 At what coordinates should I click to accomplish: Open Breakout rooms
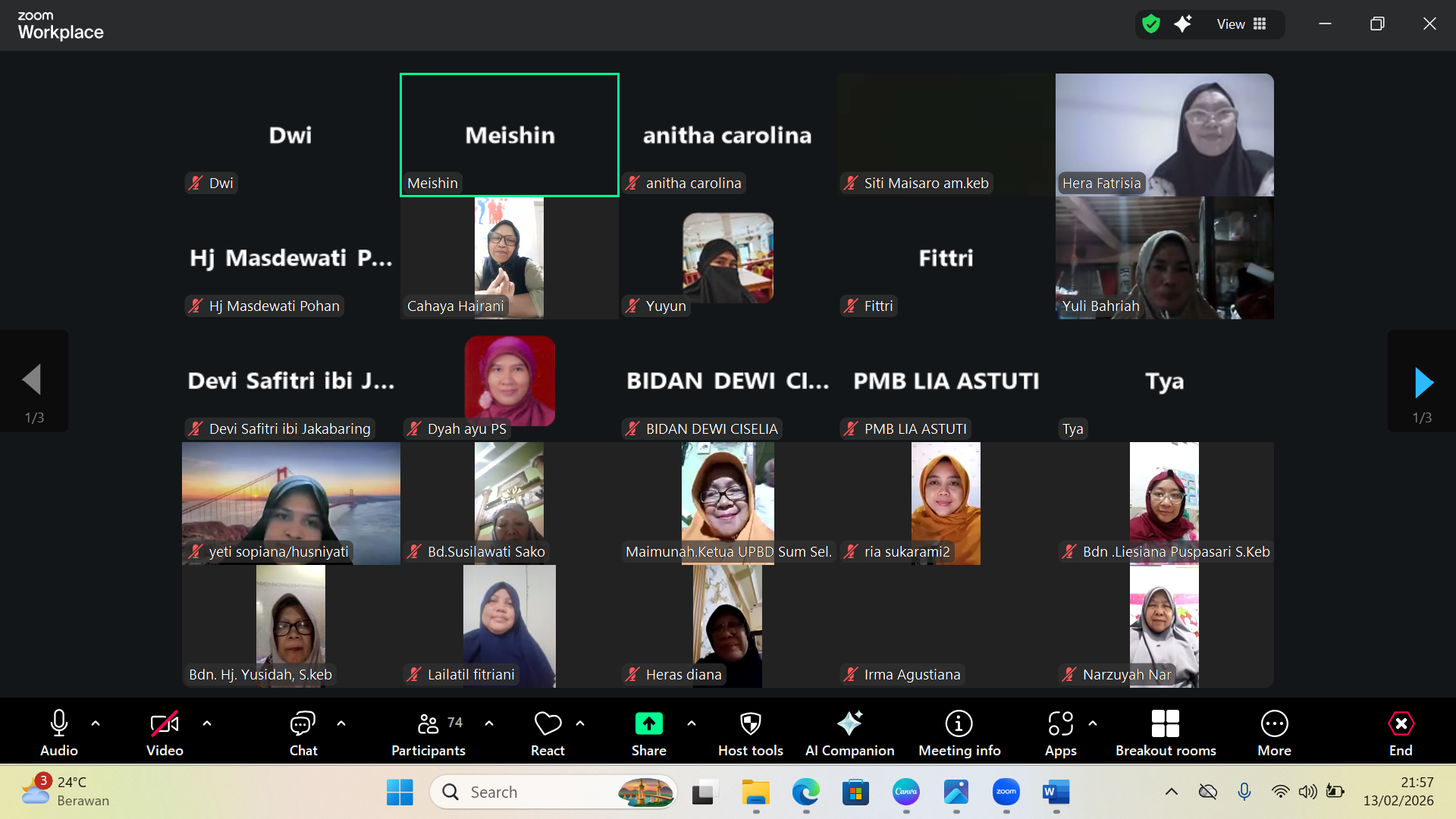click(x=1165, y=730)
